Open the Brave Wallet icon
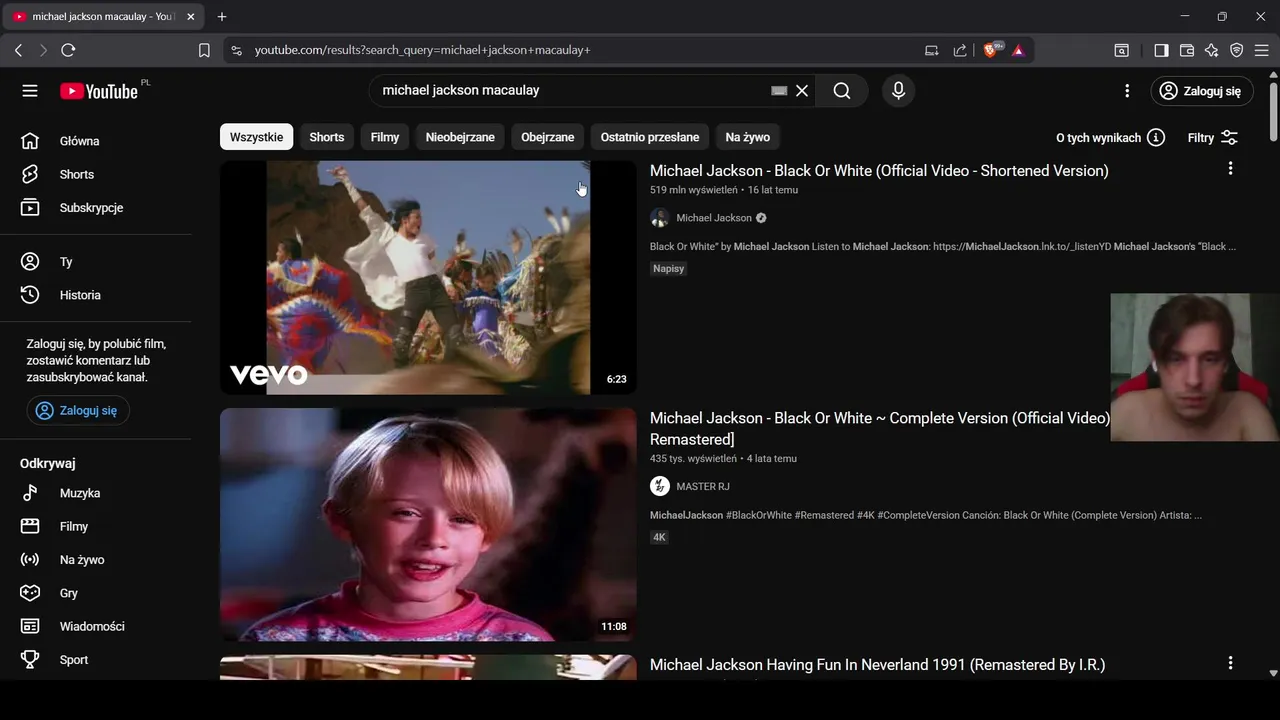 coord(1187,50)
